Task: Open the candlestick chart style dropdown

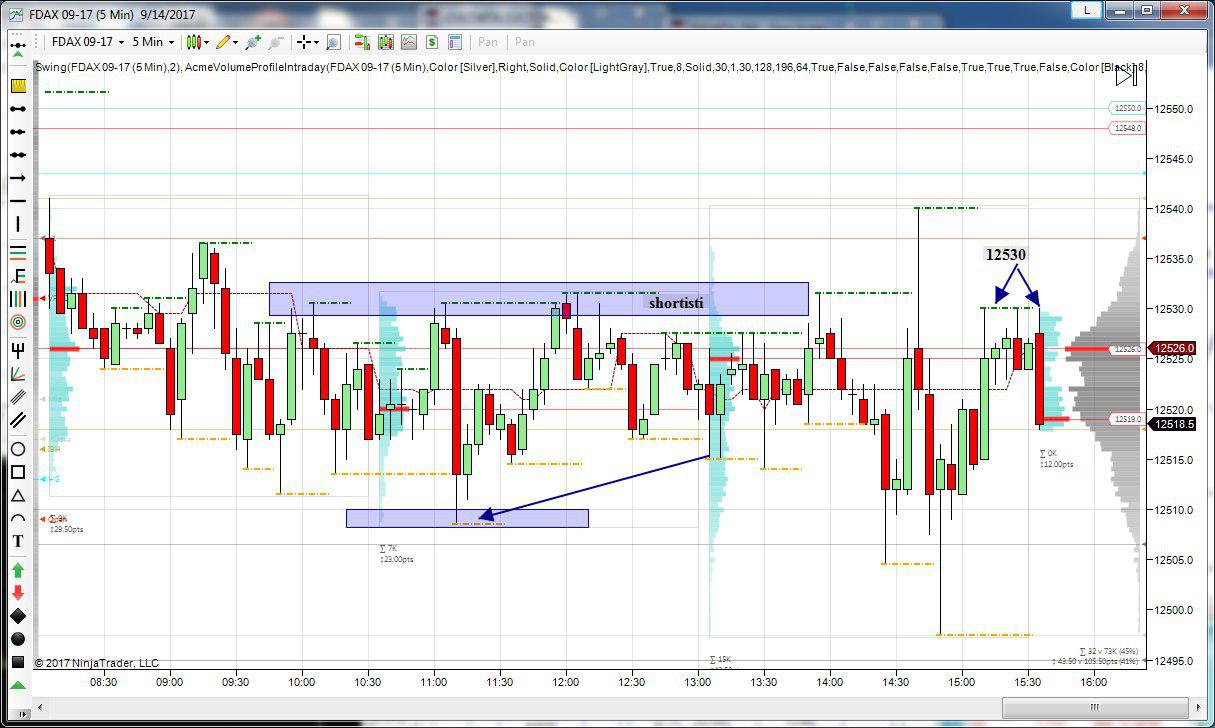Action: [197, 42]
